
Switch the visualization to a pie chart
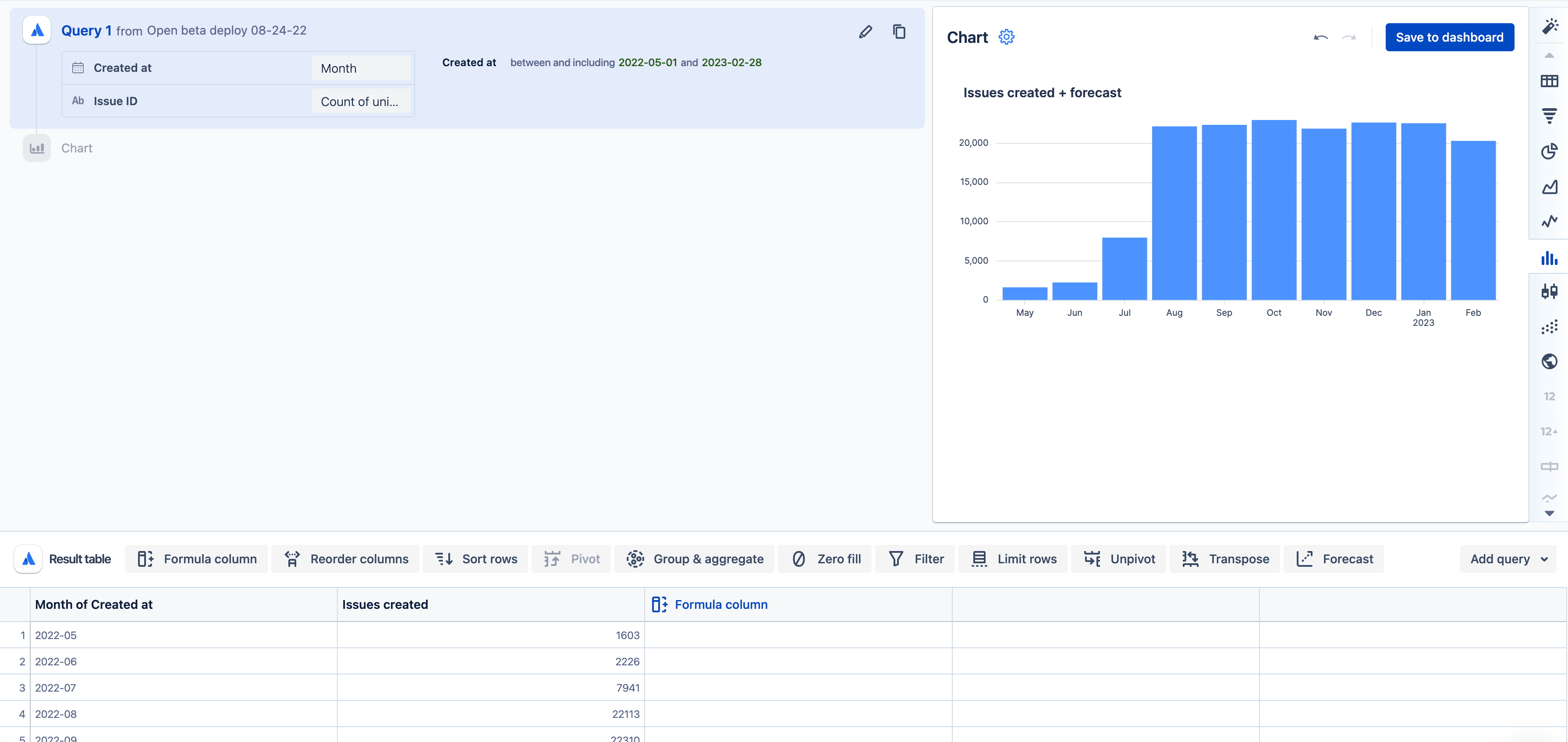tap(1550, 150)
